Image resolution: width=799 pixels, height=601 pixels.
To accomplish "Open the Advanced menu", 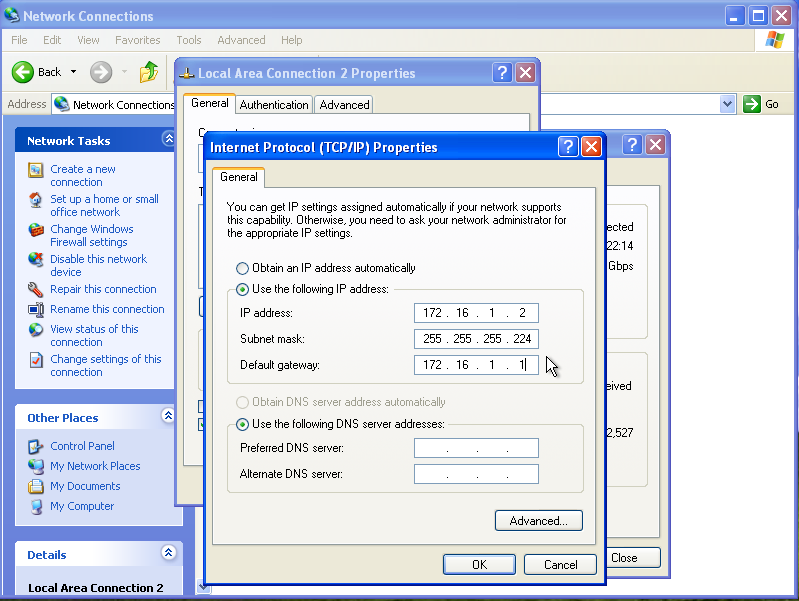I will click(x=242, y=40).
